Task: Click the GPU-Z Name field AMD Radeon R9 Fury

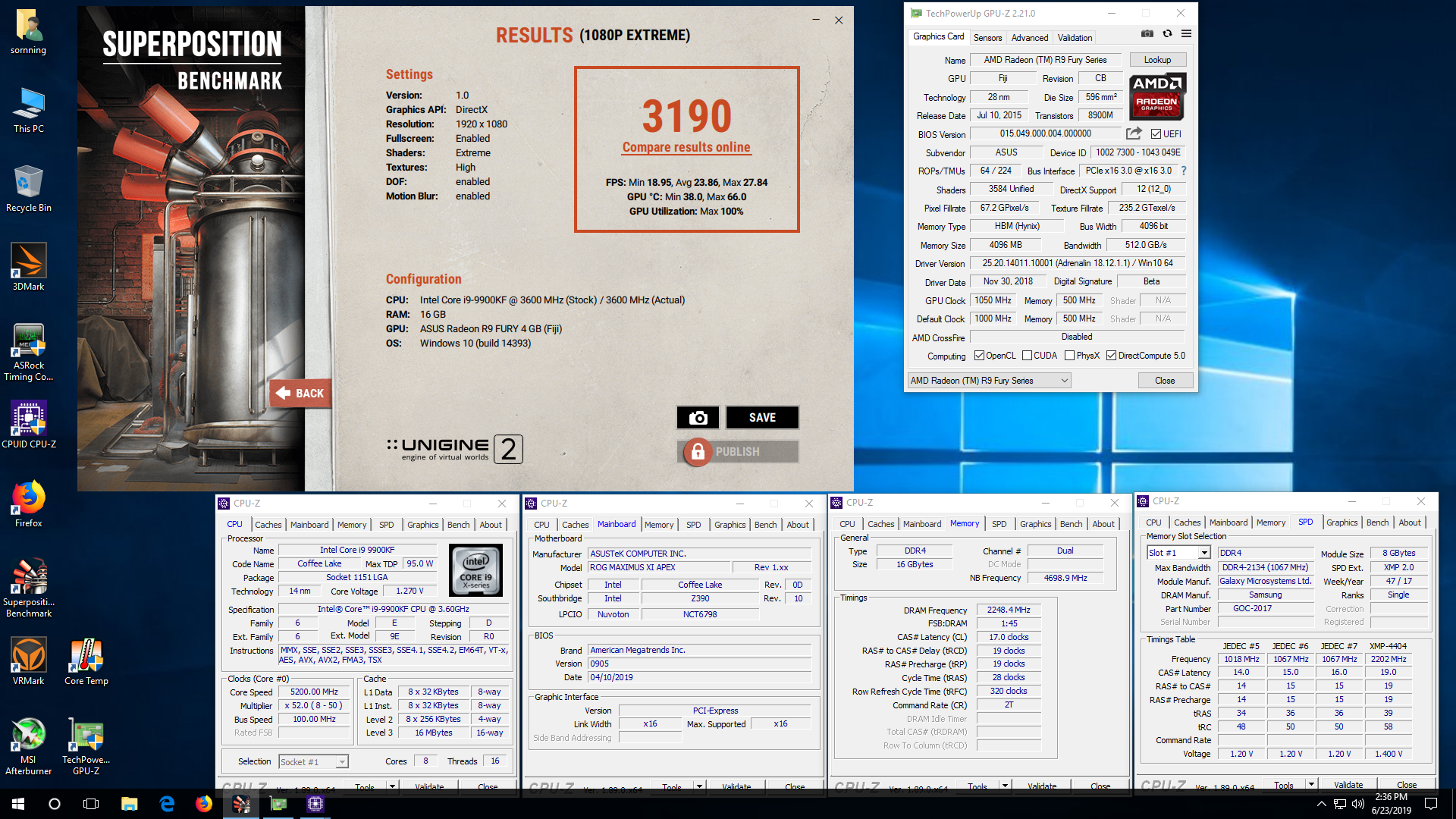Action: (x=1045, y=60)
